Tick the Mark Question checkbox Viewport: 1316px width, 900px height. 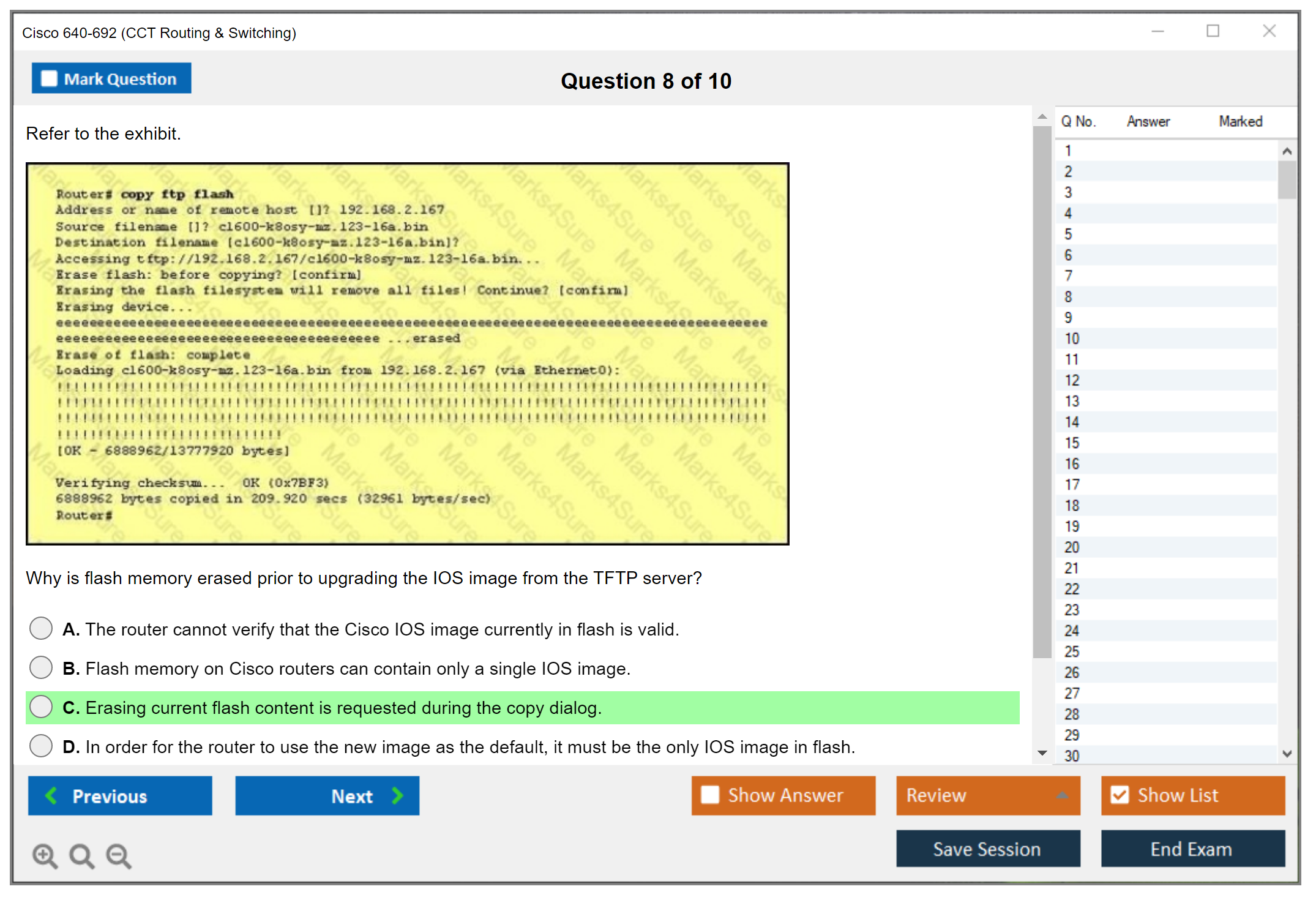click(49, 79)
